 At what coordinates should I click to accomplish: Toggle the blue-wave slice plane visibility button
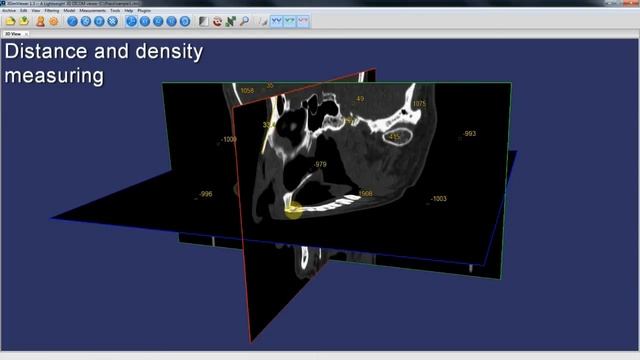tap(276, 21)
